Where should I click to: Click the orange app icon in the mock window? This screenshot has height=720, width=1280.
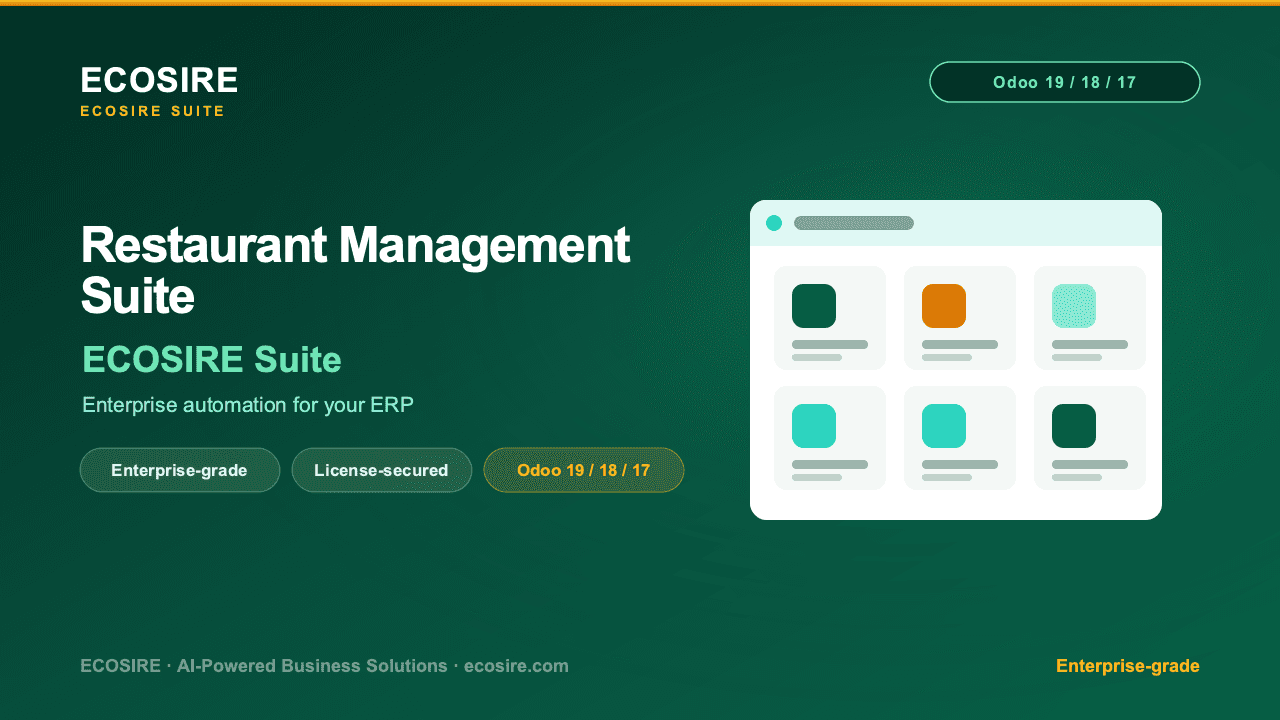pyautogui.click(x=944, y=306)
